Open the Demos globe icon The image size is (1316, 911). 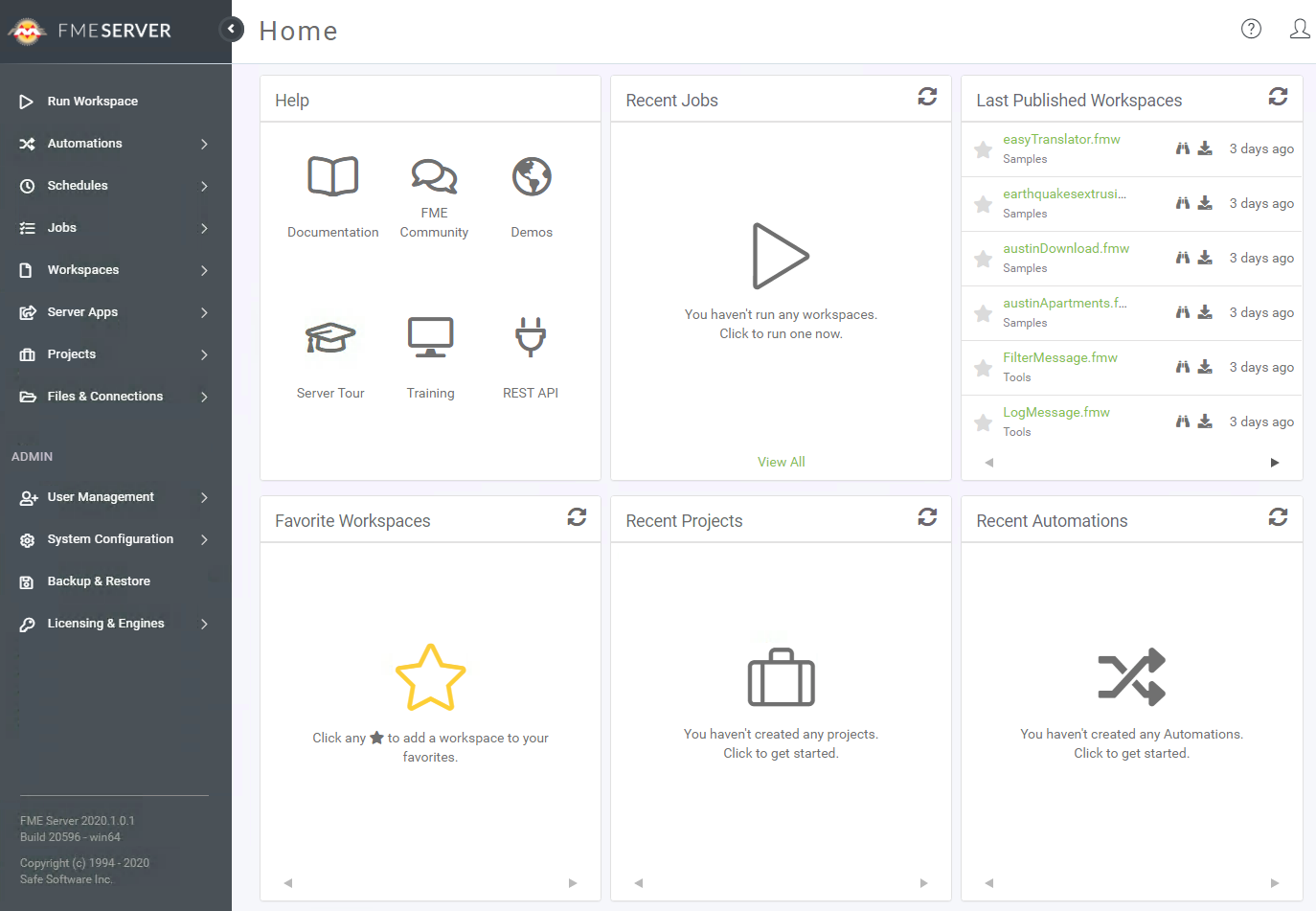point(532,176)
